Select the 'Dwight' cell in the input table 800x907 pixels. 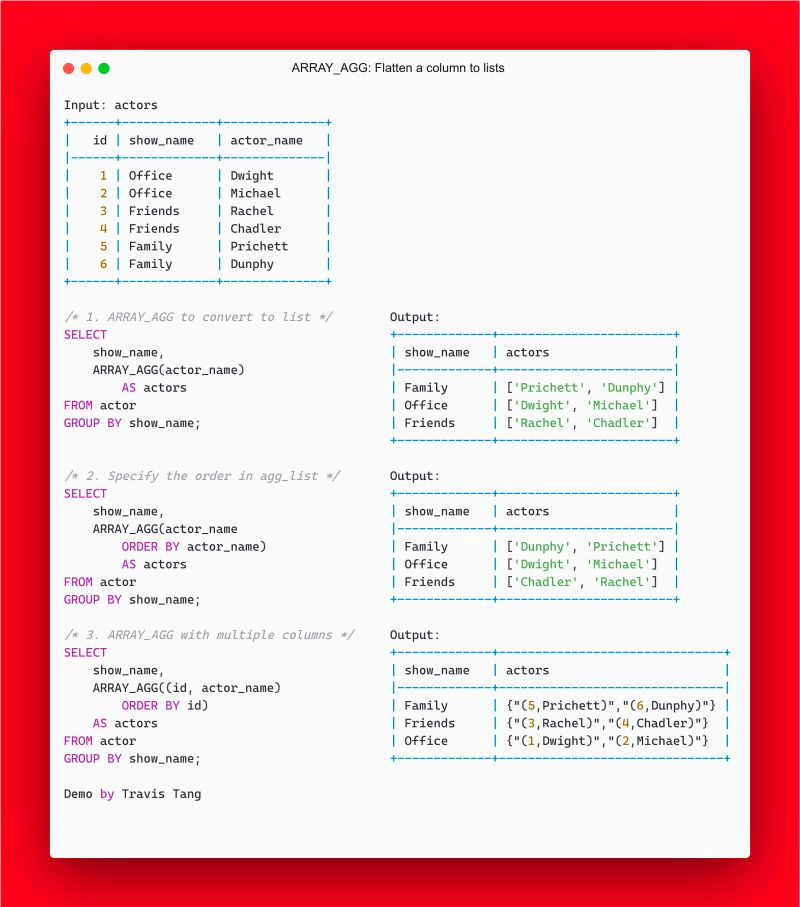pos(252,176)
